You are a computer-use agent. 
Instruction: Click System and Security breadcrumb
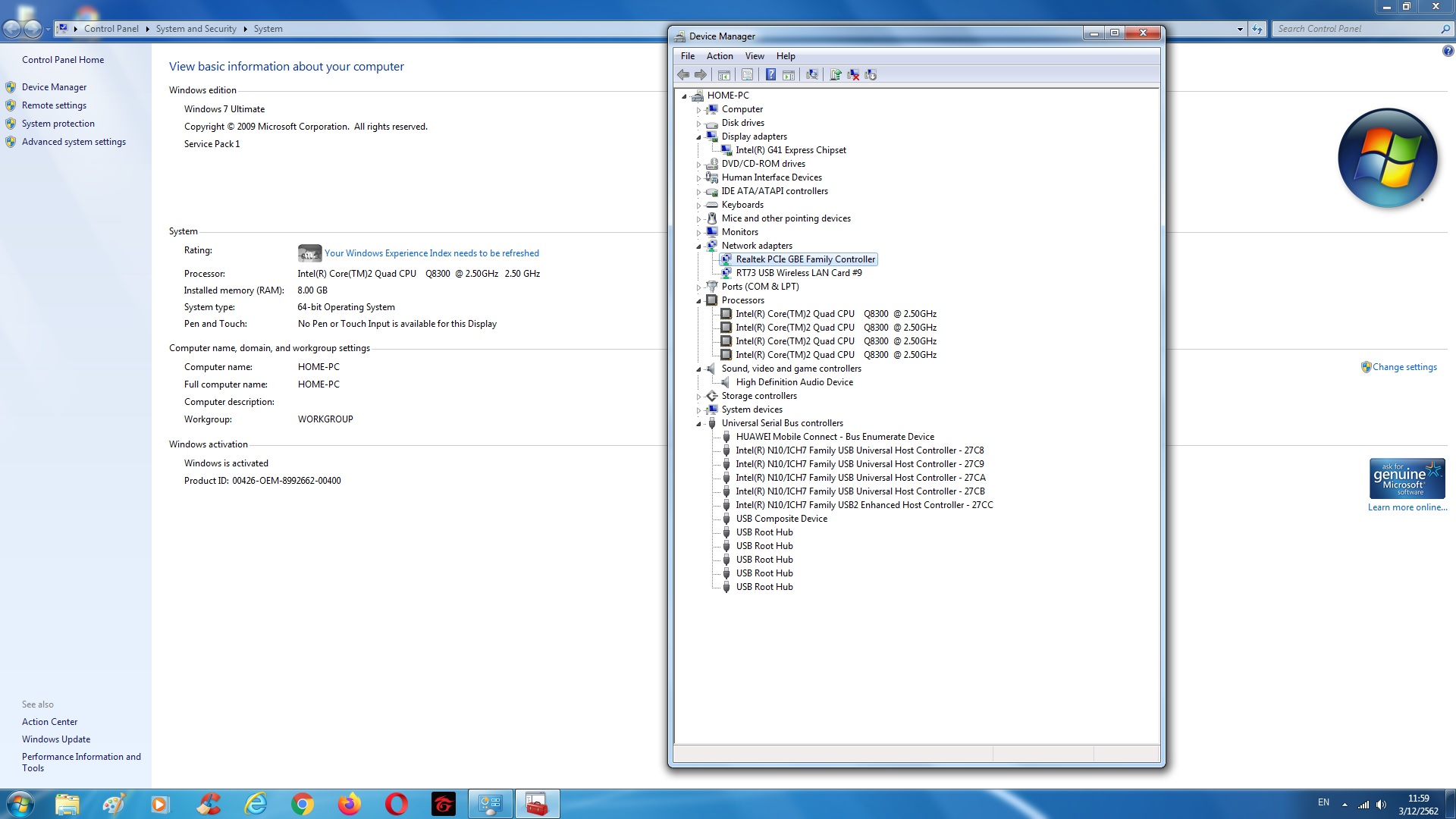click(x=196, y=29)
